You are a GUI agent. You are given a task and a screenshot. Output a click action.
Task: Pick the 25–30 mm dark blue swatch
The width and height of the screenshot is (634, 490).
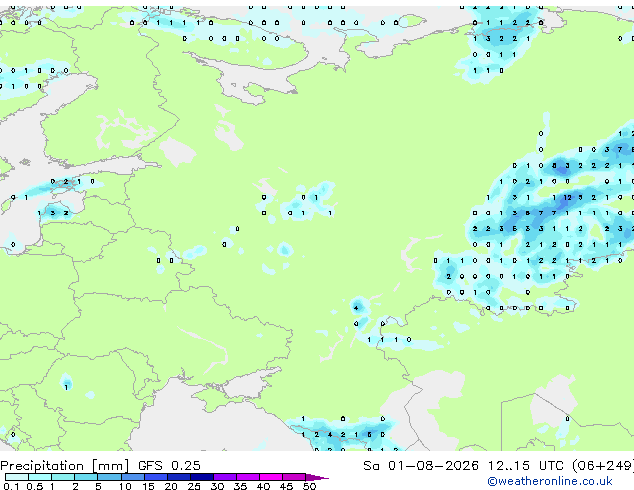201,477
